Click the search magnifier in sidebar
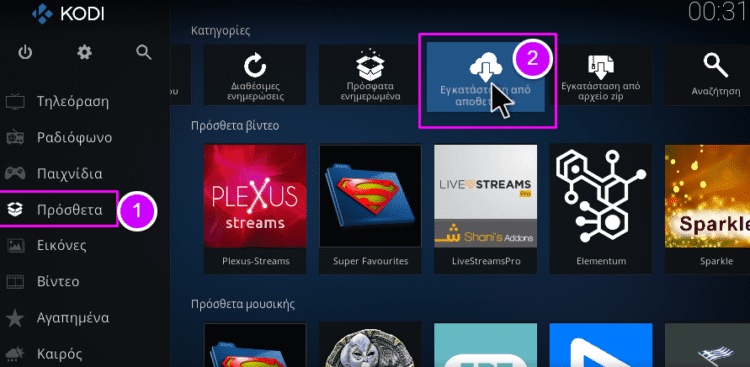Image resolution: width=750 pixels, height=367 pixels. (144, 52)
